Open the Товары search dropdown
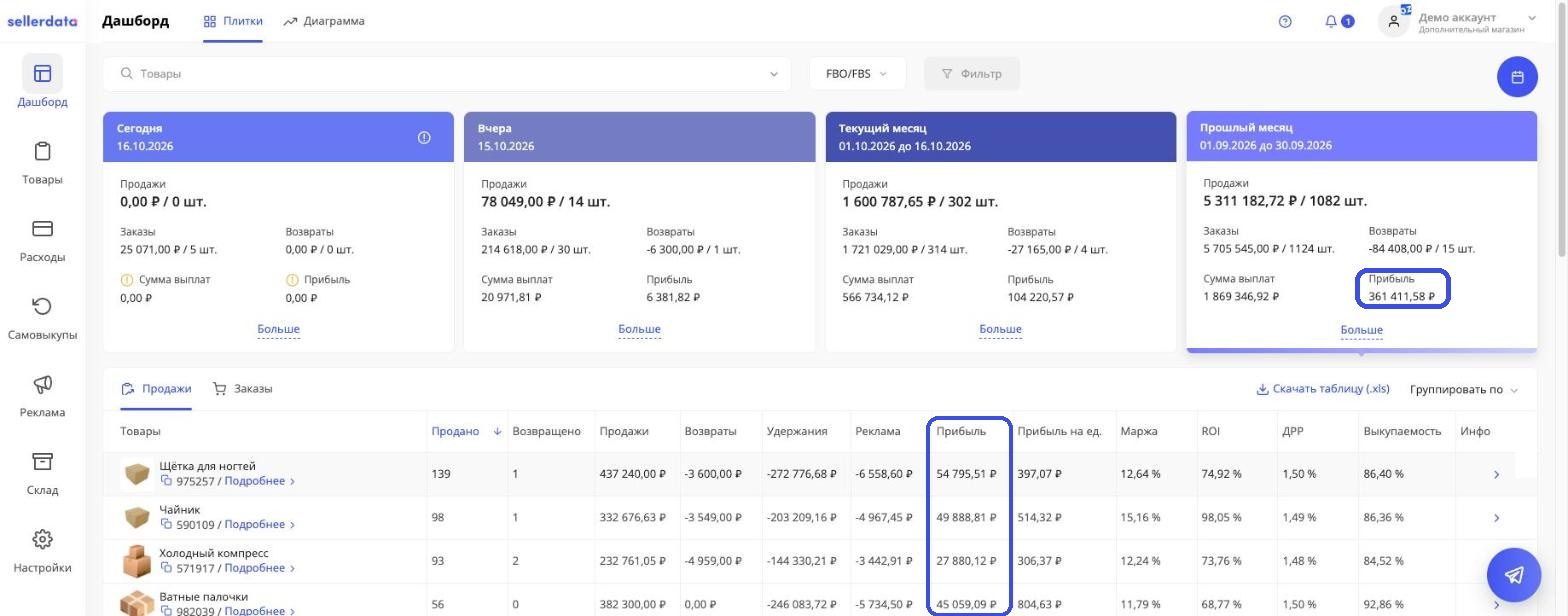This screenshot has width=1568, height=616. [447, 74]
